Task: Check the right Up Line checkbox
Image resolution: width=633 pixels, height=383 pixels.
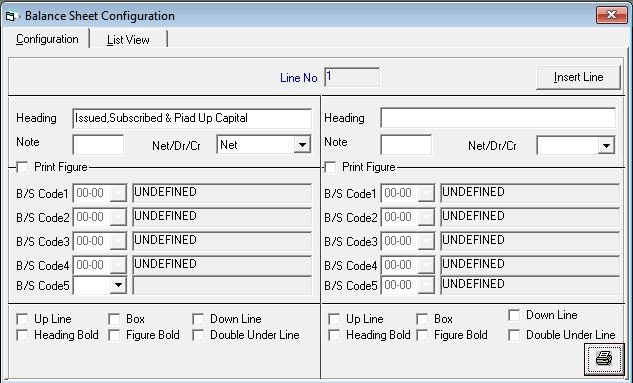Action: [334, 319]
